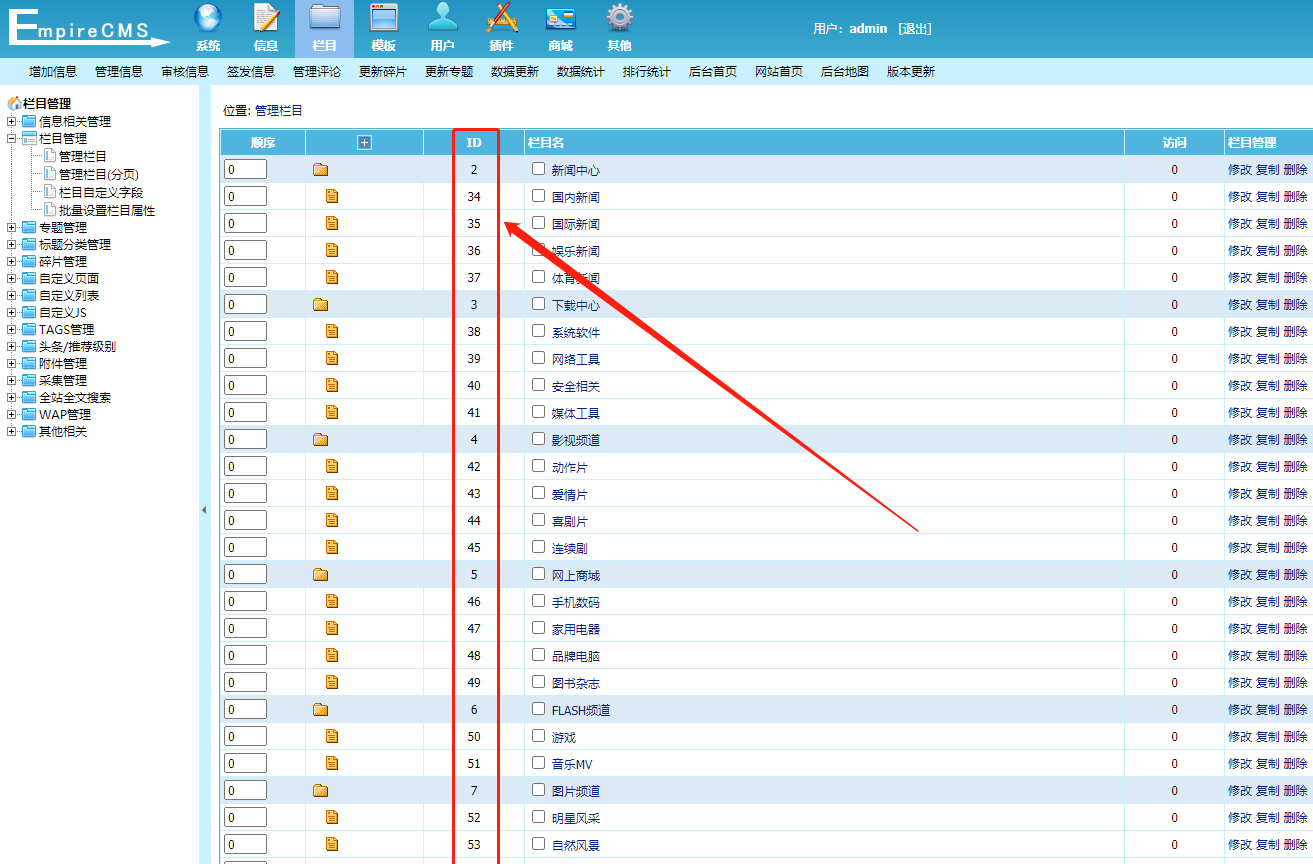
Task: Click the folder icon beside 新闻中心 row
Action: click(320, 170)
